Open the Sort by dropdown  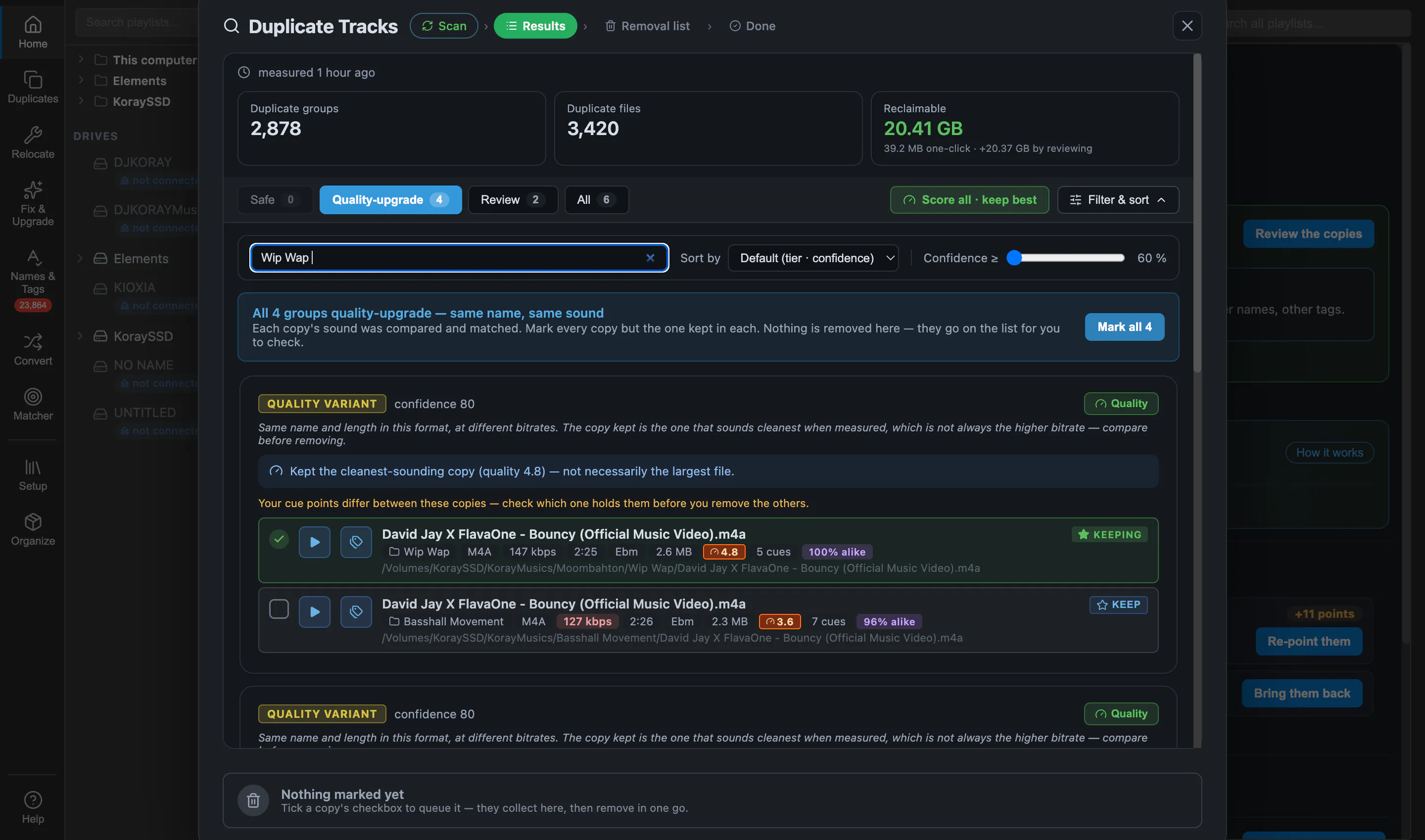click(813, 258)
